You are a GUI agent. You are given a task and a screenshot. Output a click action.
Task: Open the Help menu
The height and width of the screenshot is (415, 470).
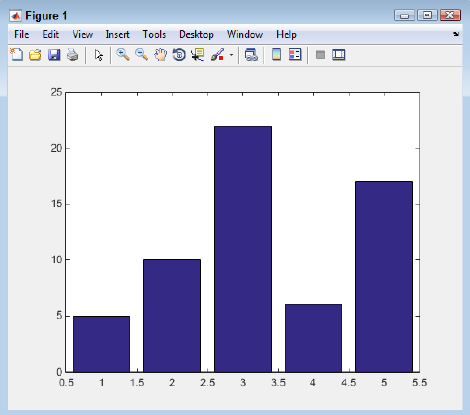pyautogui.click(x=286, y=34)
